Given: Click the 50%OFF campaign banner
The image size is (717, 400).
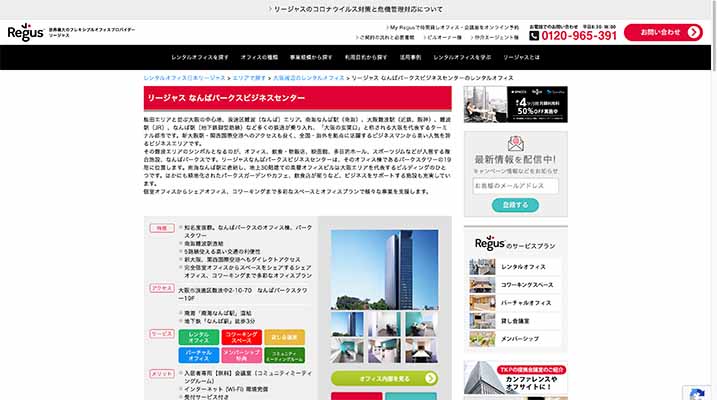Looking at the screenshot, I should (516, 104).
